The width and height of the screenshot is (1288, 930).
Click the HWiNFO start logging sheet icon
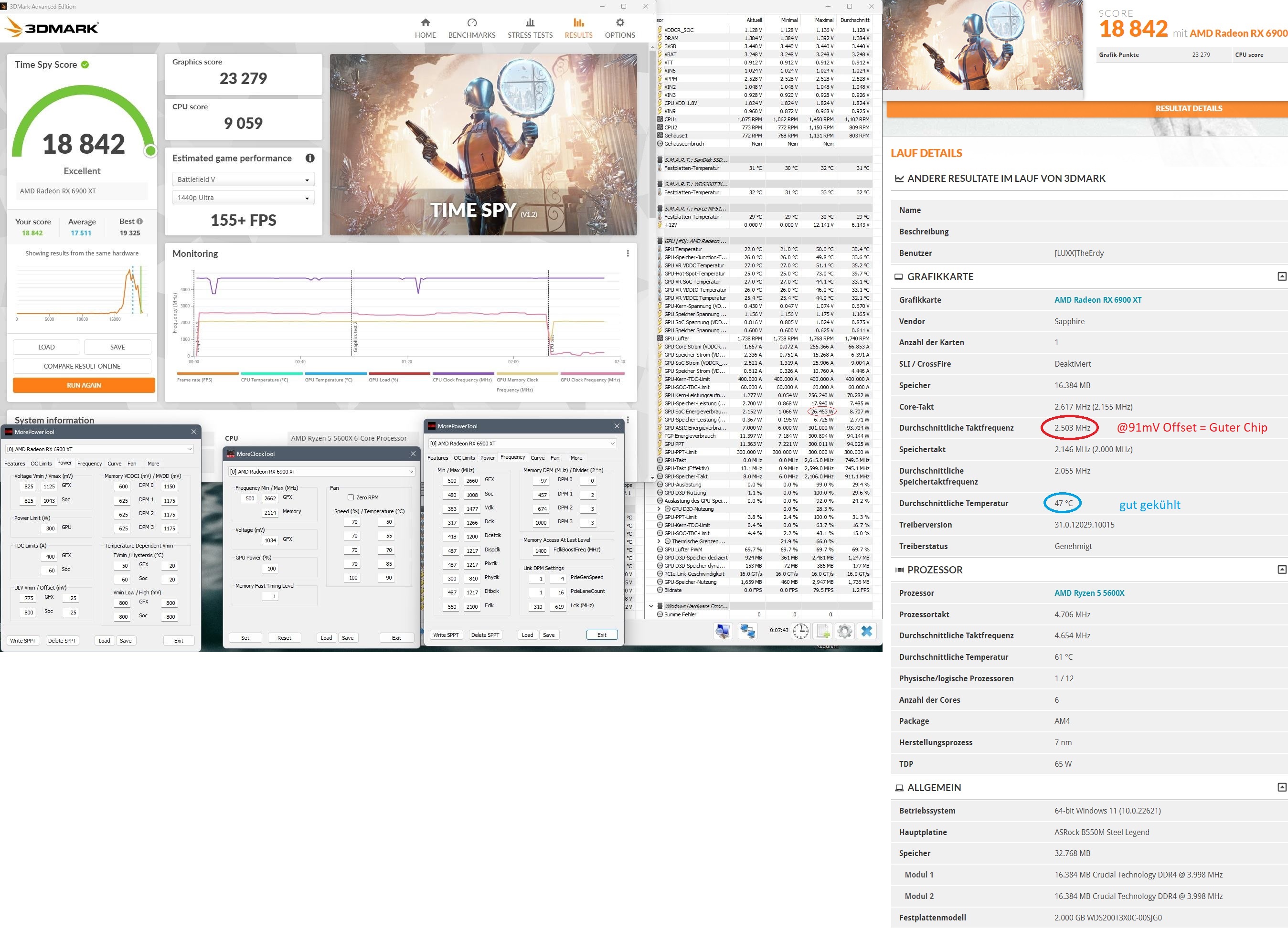(x=823, y=631)
